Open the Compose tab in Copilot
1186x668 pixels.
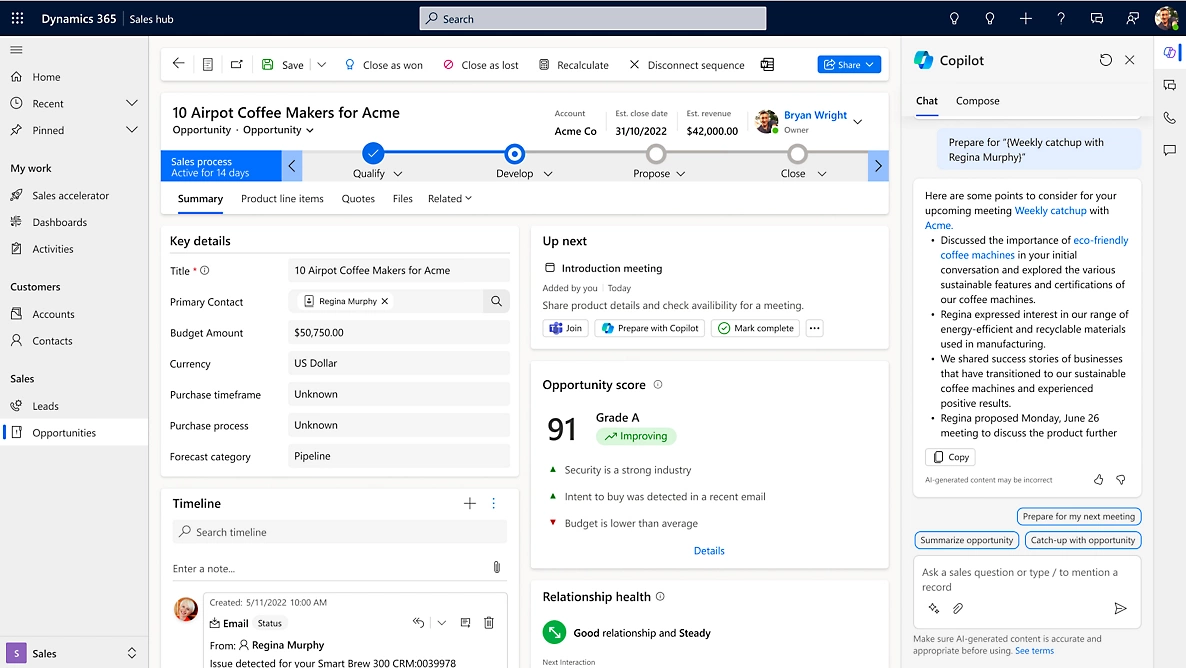tap(977, 101)
